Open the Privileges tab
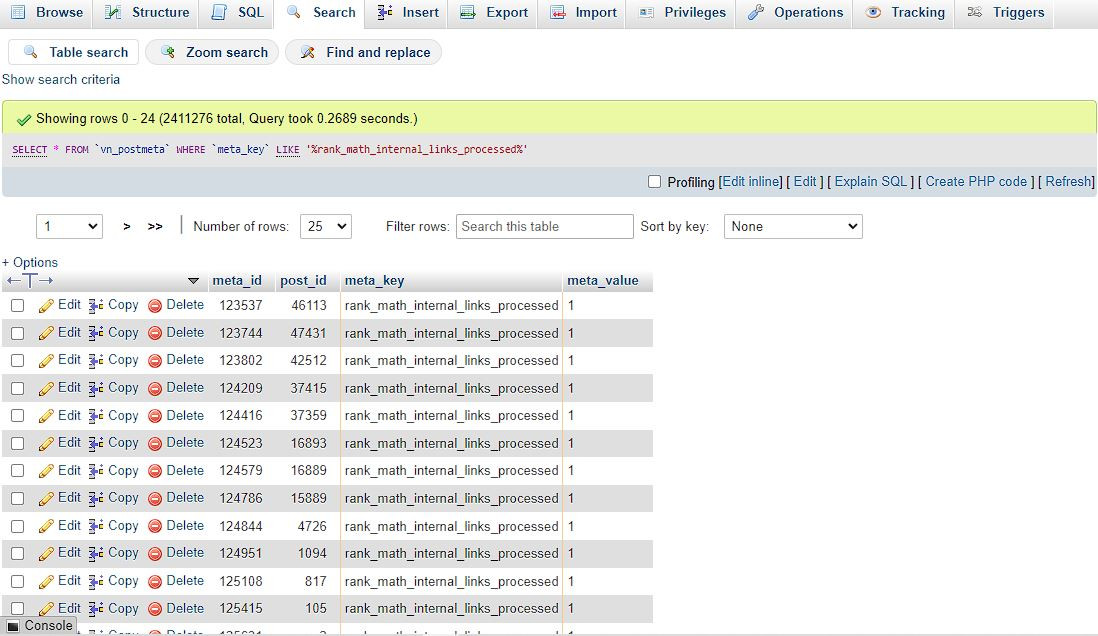The width and height of the screenshot is (1098, 636). tap(682, 13)
